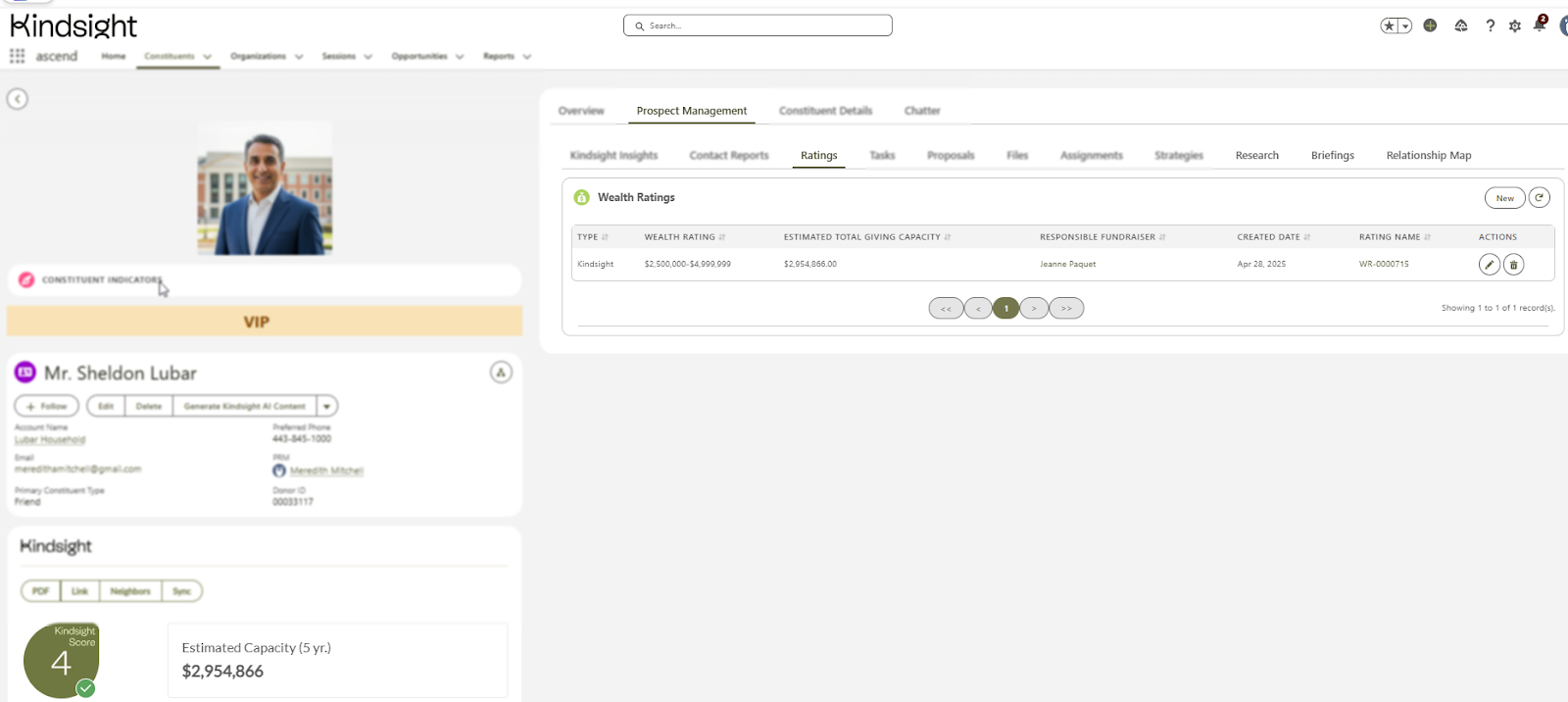
Task: Sort by Estimated Total Giving Capacity icon
Action: coord(948,237)
